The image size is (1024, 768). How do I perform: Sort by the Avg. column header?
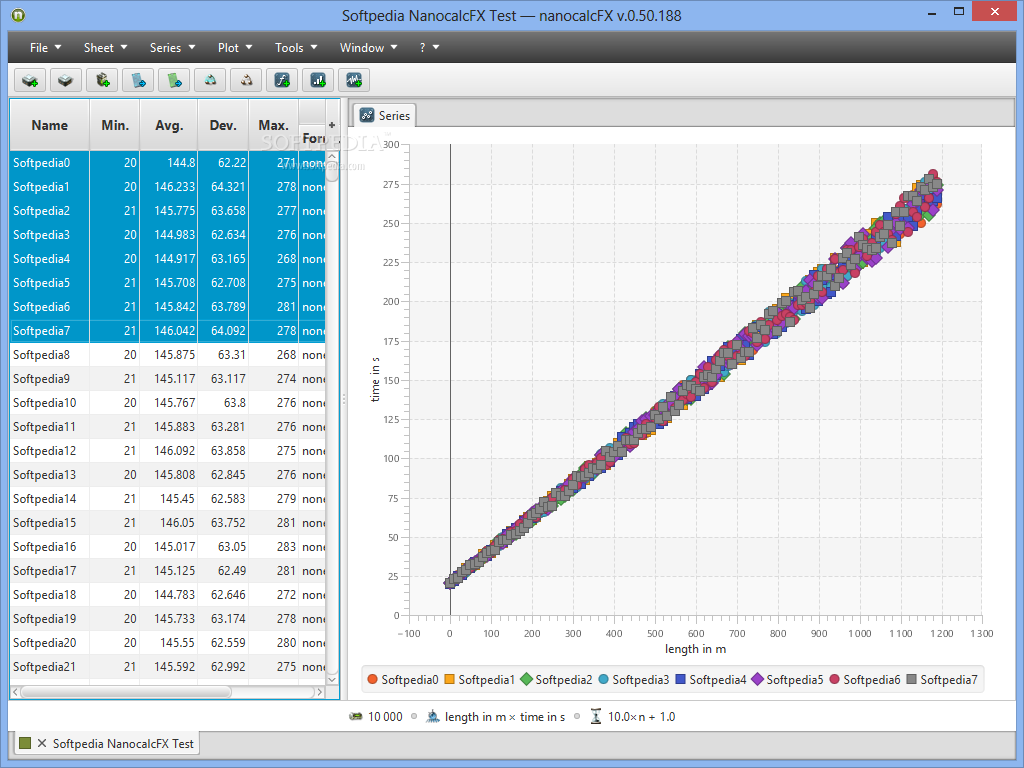tap(169, 125)
